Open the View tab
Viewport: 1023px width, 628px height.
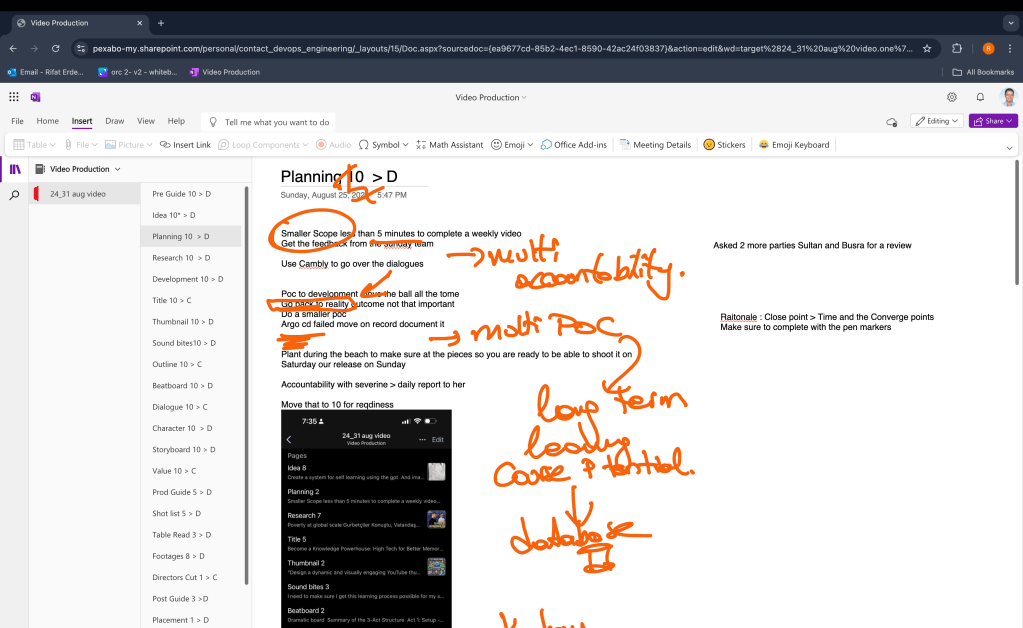146,121
